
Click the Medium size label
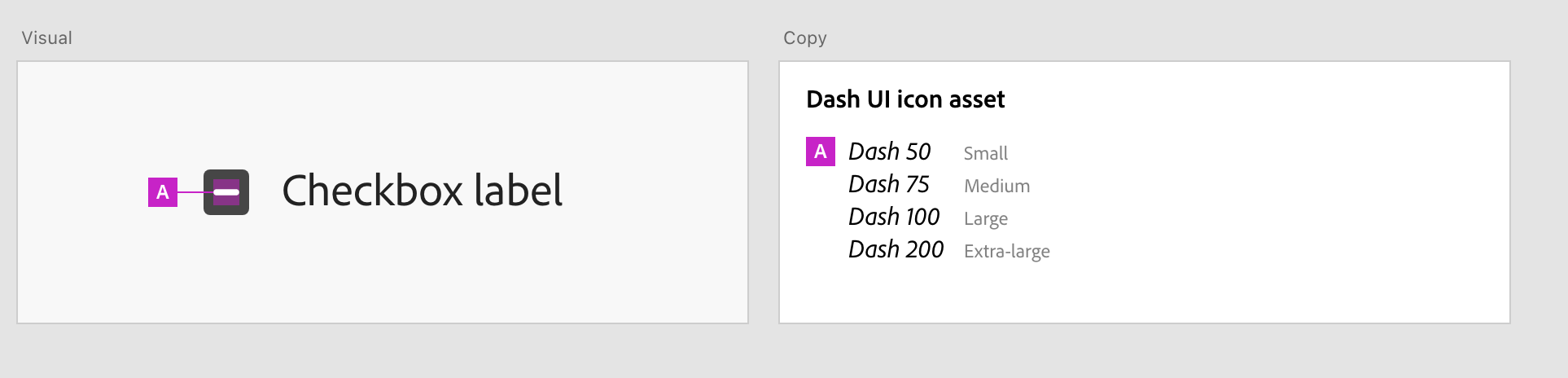pyautogui.click(x=996, y=186)
